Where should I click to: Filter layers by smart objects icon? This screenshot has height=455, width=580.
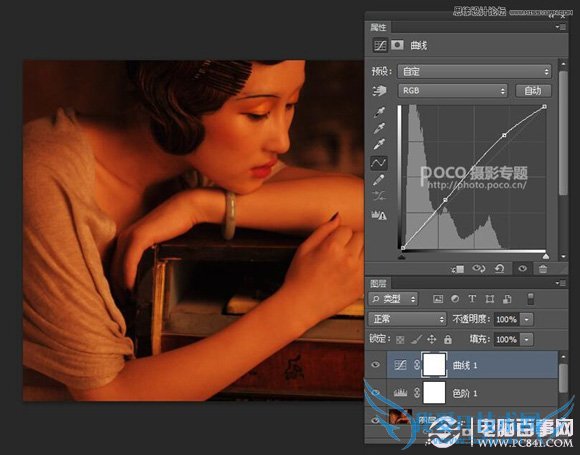coord(507,299)
